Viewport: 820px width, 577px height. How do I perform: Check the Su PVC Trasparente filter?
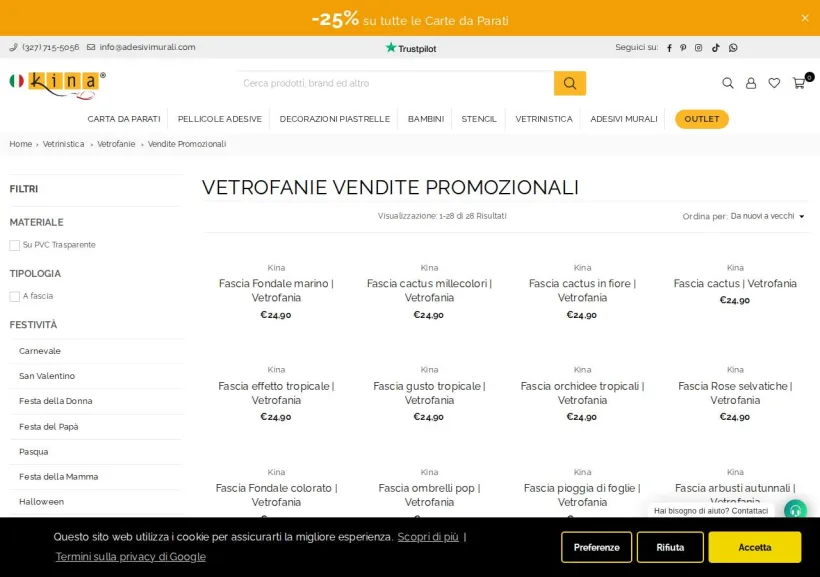(15, 245)
